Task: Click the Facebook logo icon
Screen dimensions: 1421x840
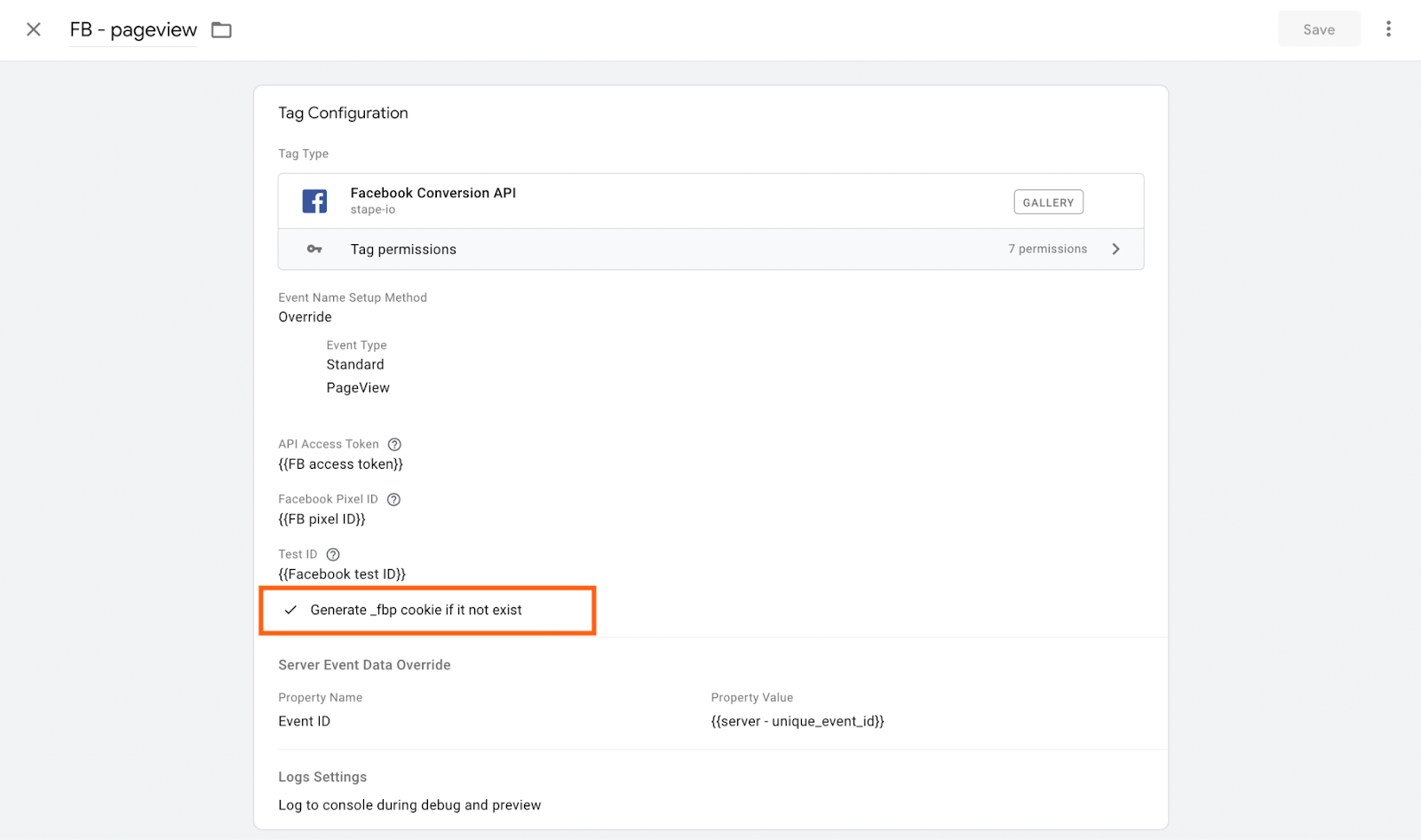Action: (314, 202)
